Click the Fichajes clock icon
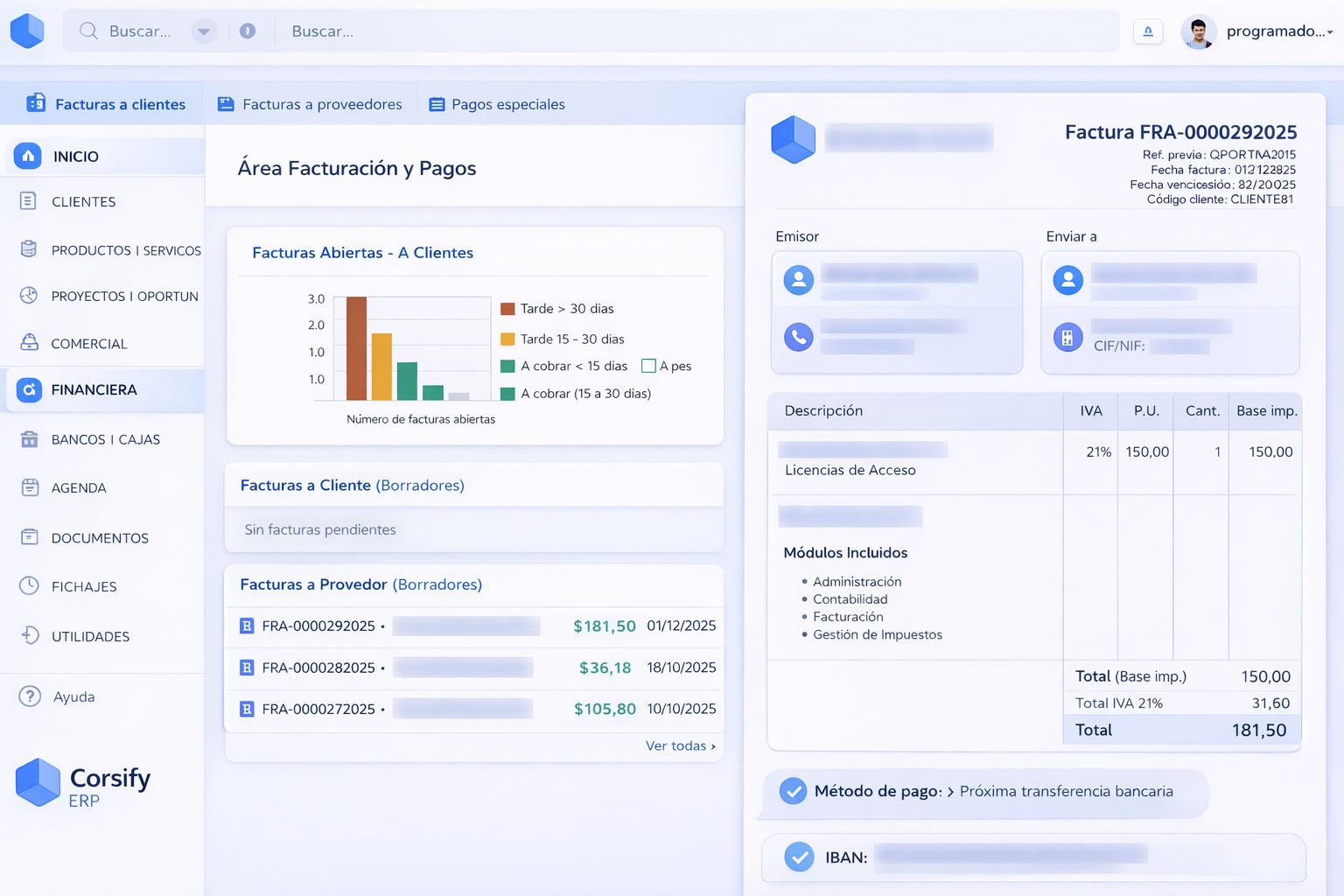1344x896 pixels. pos(29,586)
